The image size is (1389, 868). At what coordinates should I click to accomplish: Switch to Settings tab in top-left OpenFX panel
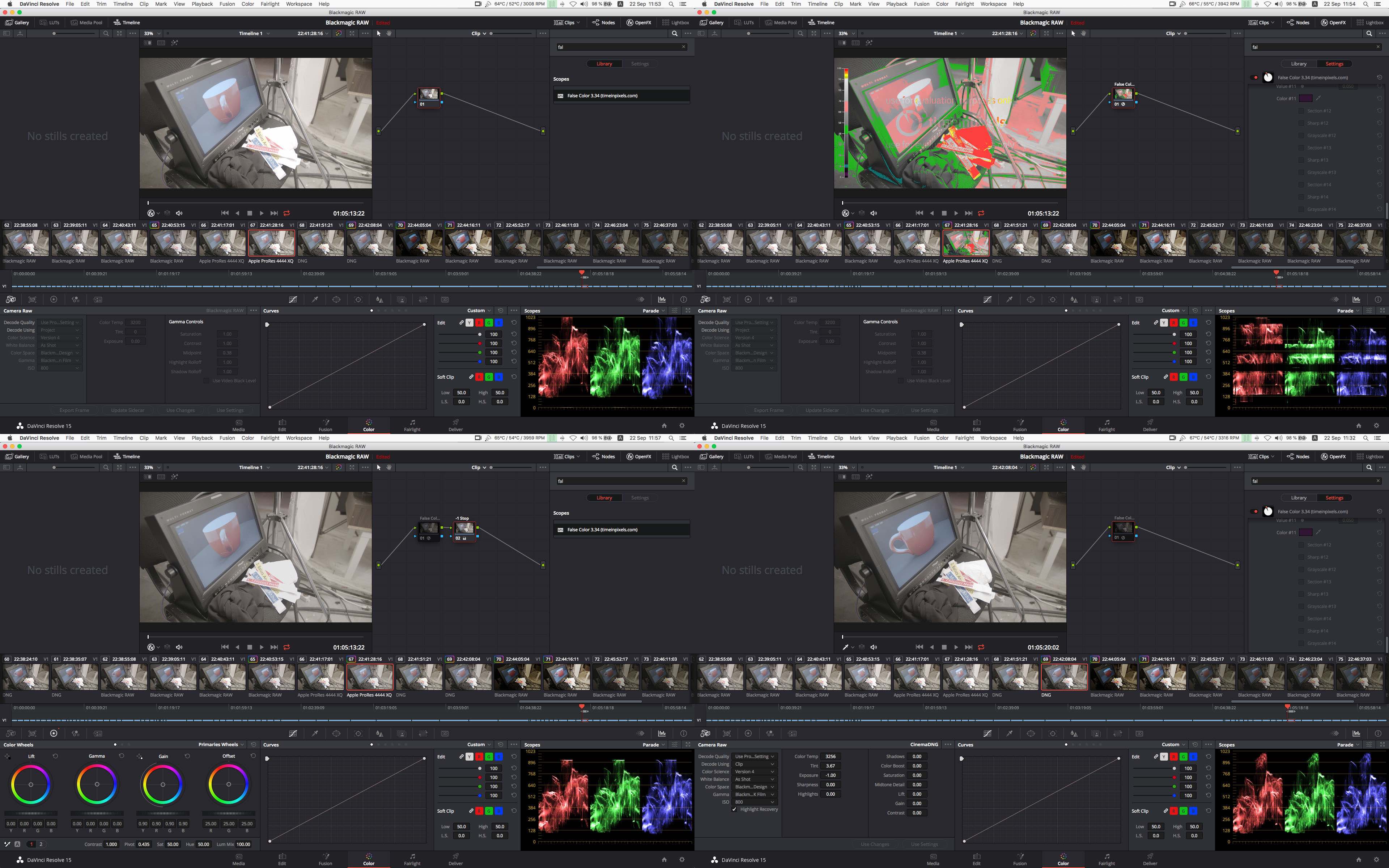pyautogui.click(x=640, y=64)
